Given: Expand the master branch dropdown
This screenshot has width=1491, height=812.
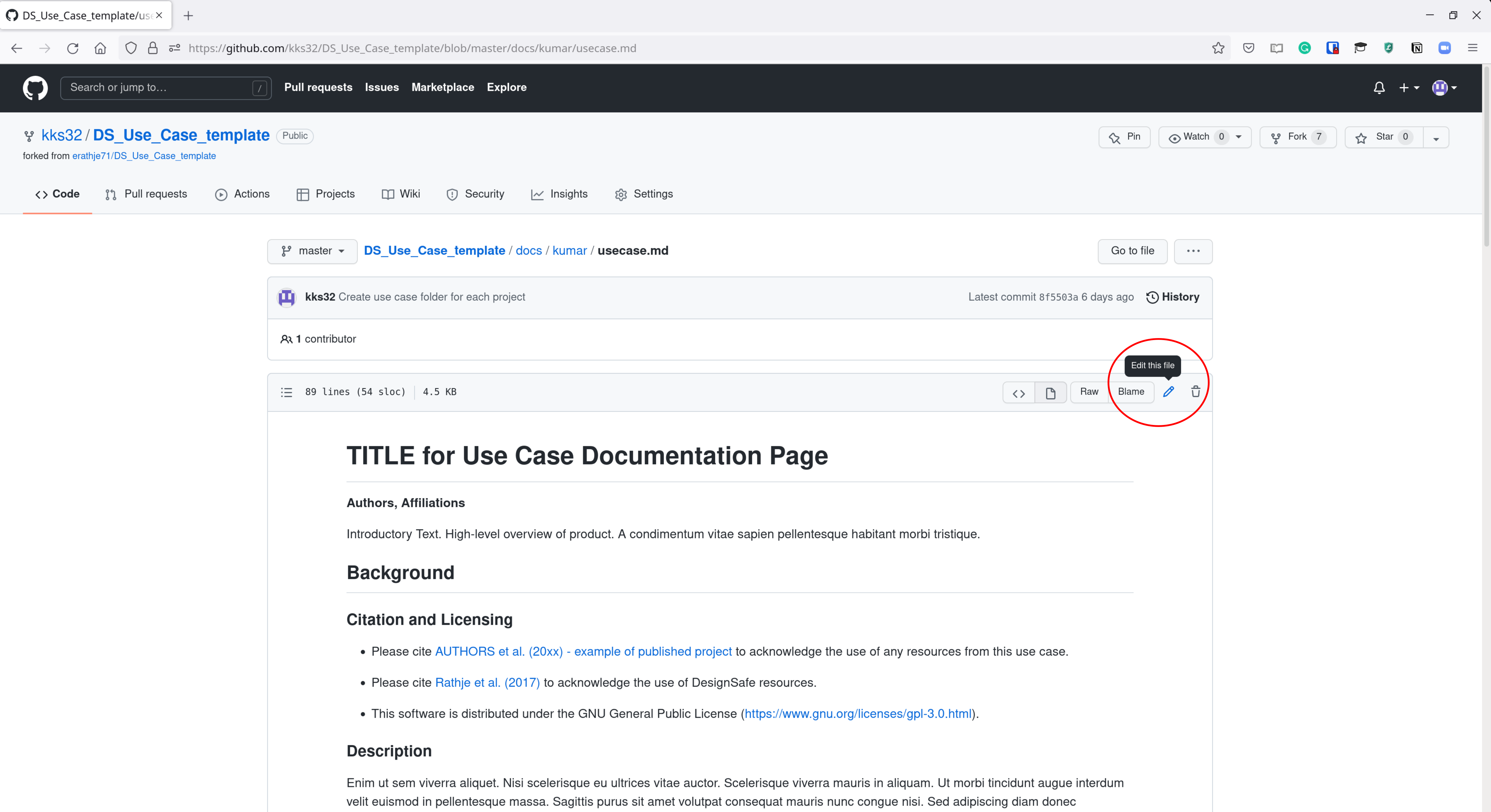Looking at the screenshot, I should (313, 251).
